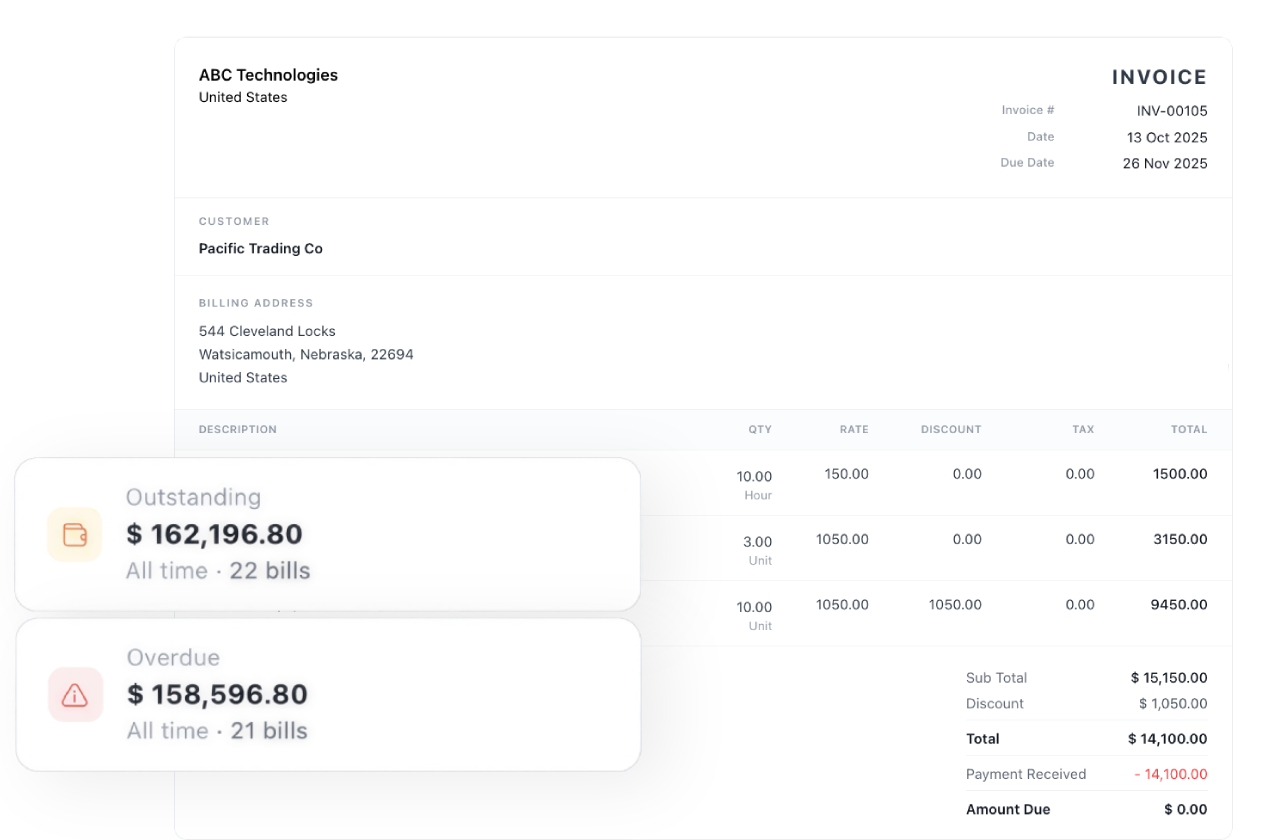Click the Overdue amount $158,596.80
This screenshot has width=1262, height=840.
(218, 694)
